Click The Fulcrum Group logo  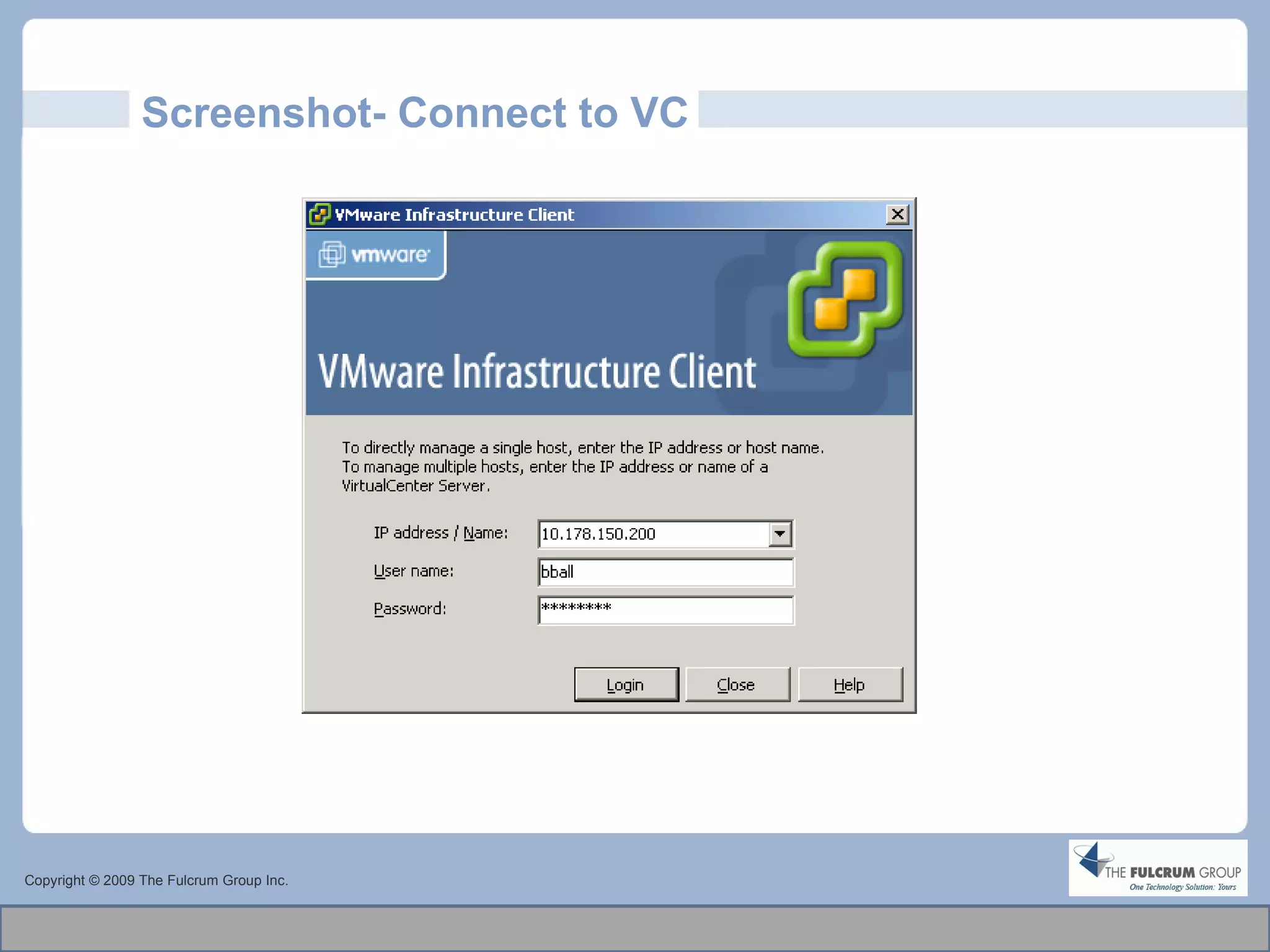(1158, 868)
